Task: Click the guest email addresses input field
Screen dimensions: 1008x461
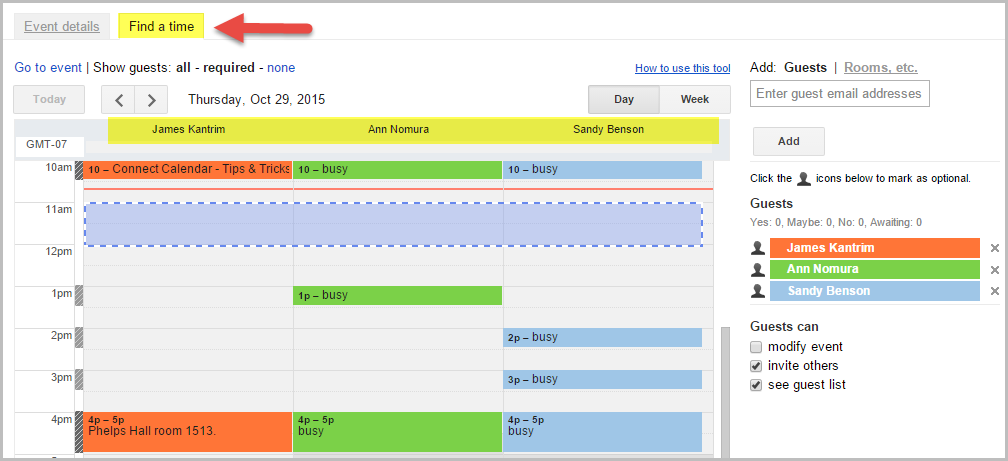Action: pyautogui.click(x=840, y=94)
